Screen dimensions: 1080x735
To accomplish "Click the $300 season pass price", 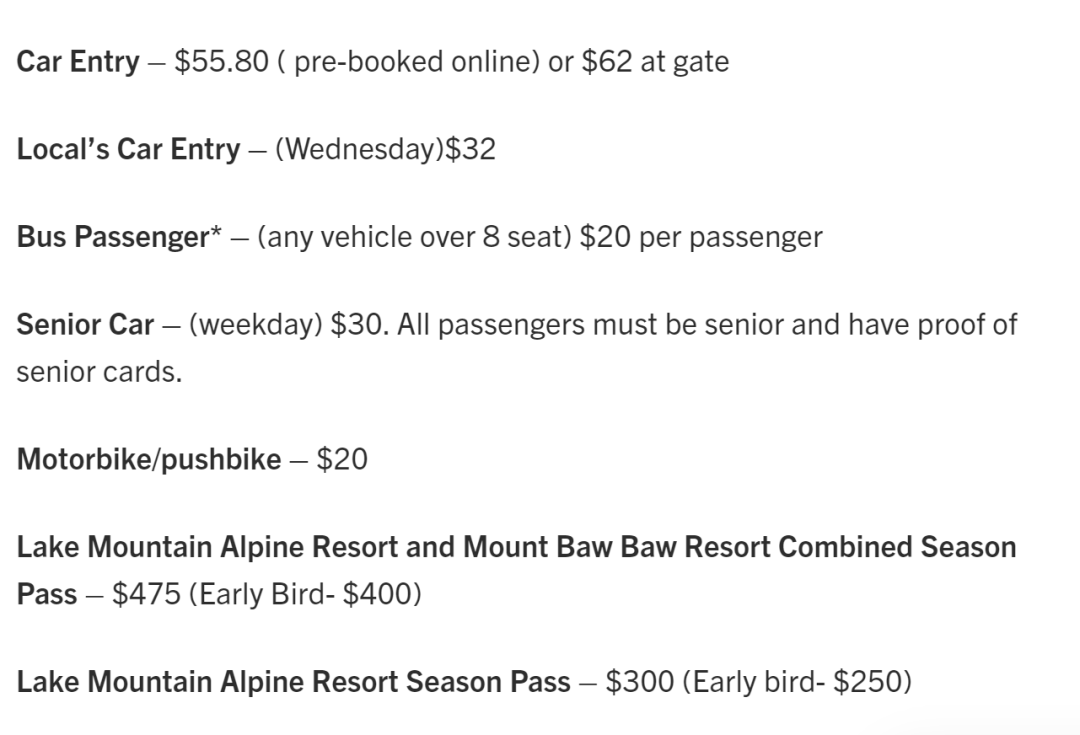I will 640,682.
